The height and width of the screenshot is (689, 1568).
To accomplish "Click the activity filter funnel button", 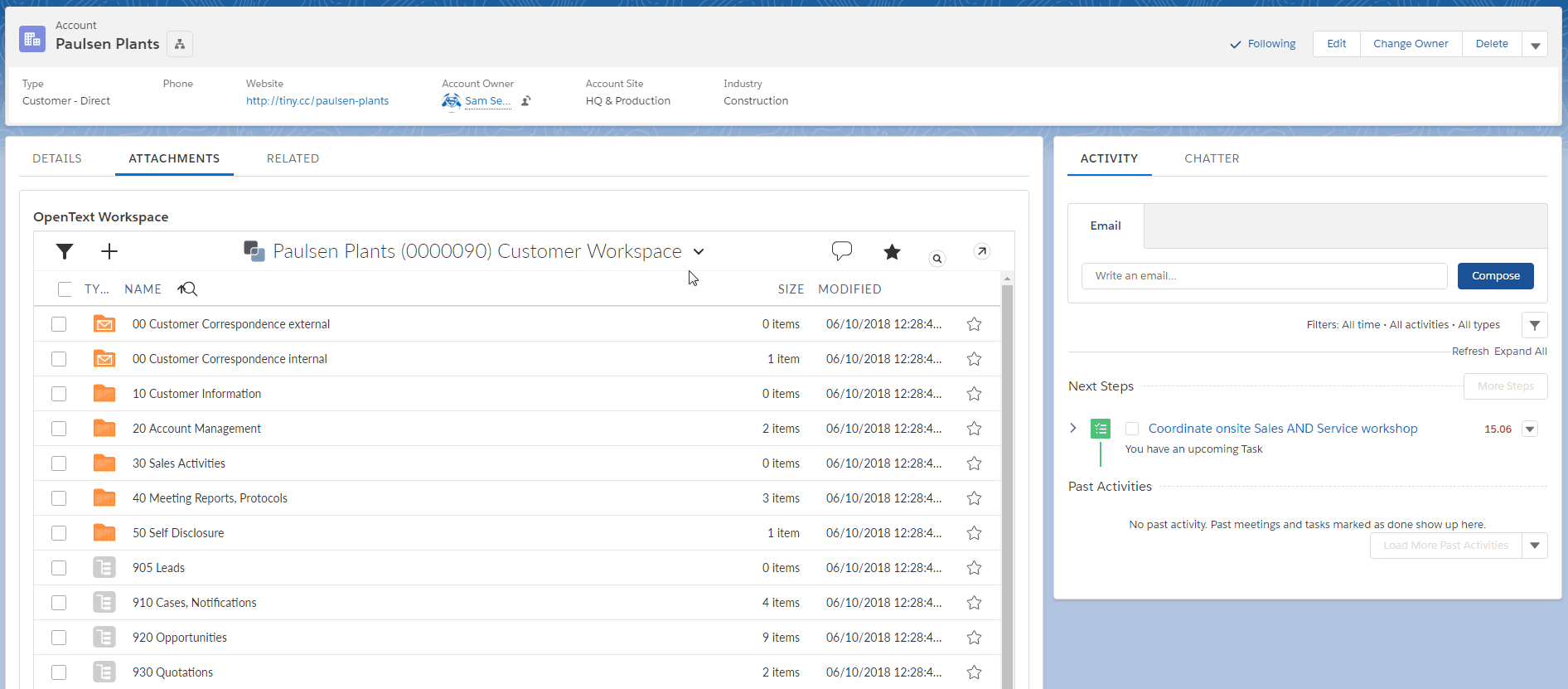I will click(1535, 325).
